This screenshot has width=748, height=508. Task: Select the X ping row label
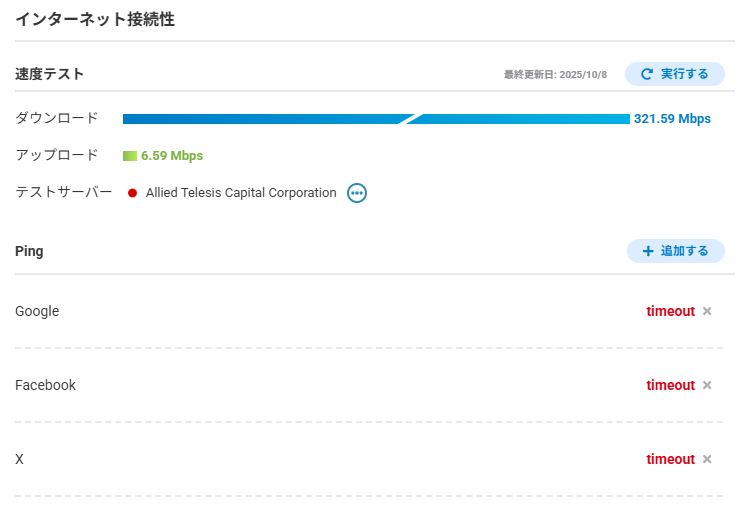coord(19,459)
